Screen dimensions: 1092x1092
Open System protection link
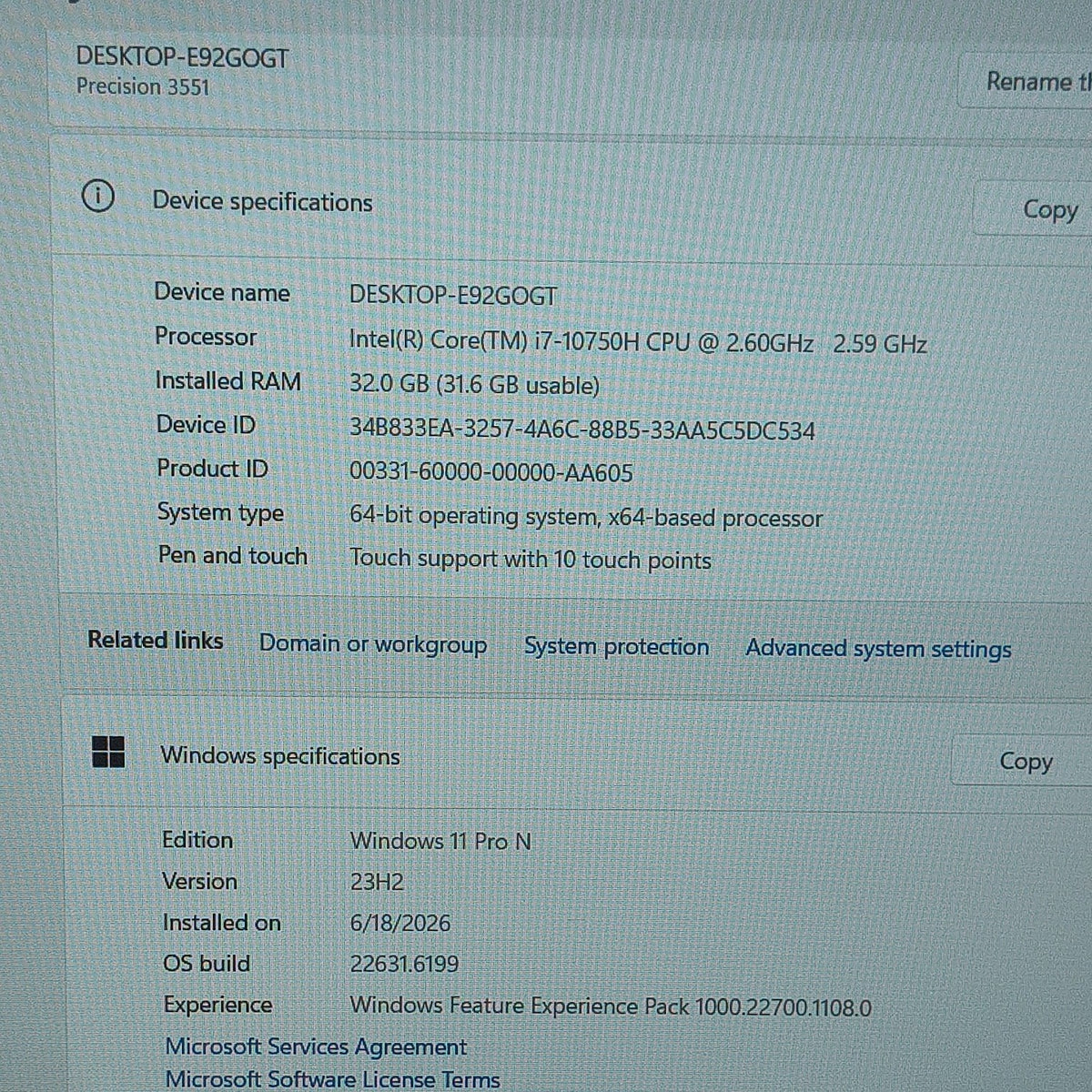(616, 646)
